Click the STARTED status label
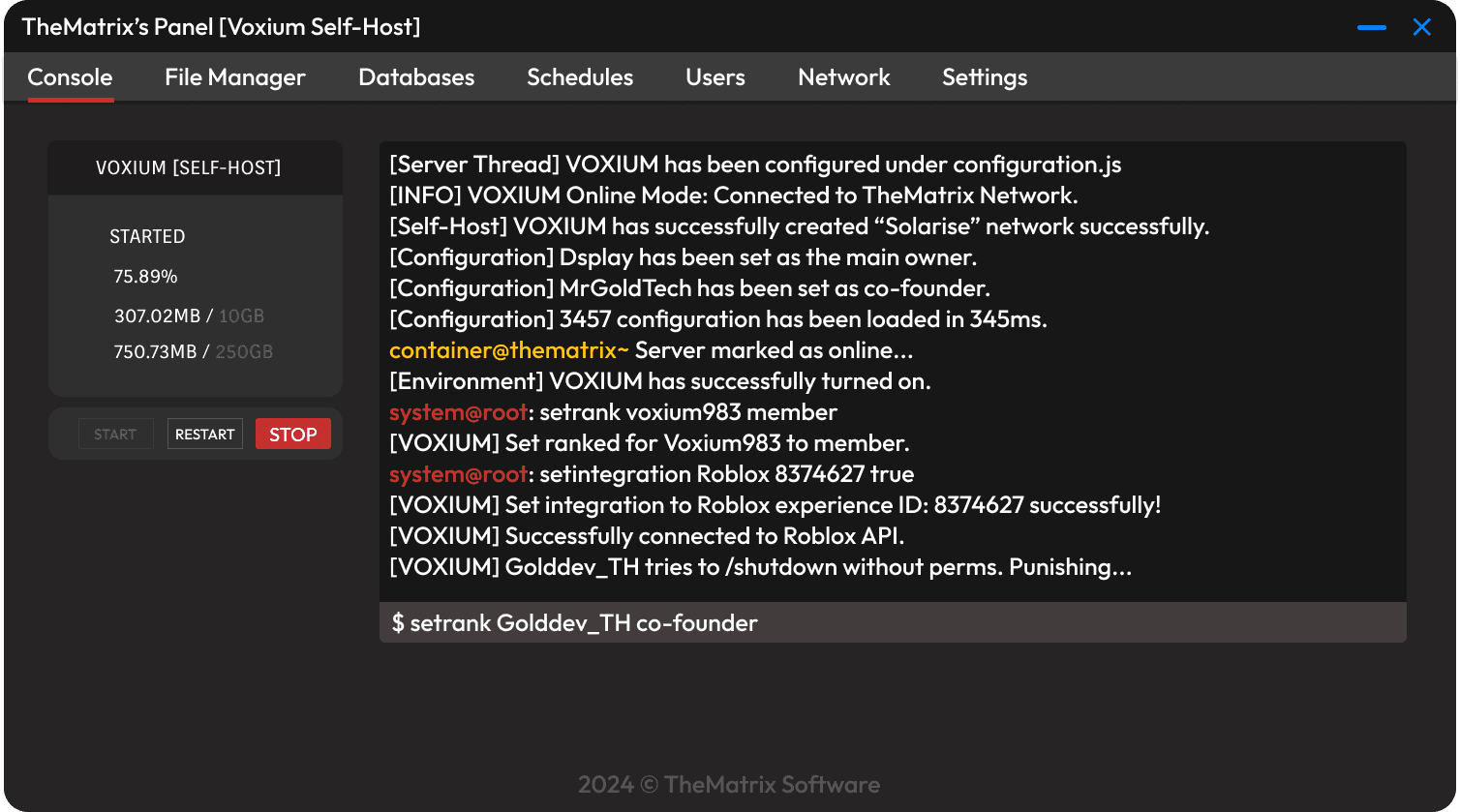 (147, 236)
